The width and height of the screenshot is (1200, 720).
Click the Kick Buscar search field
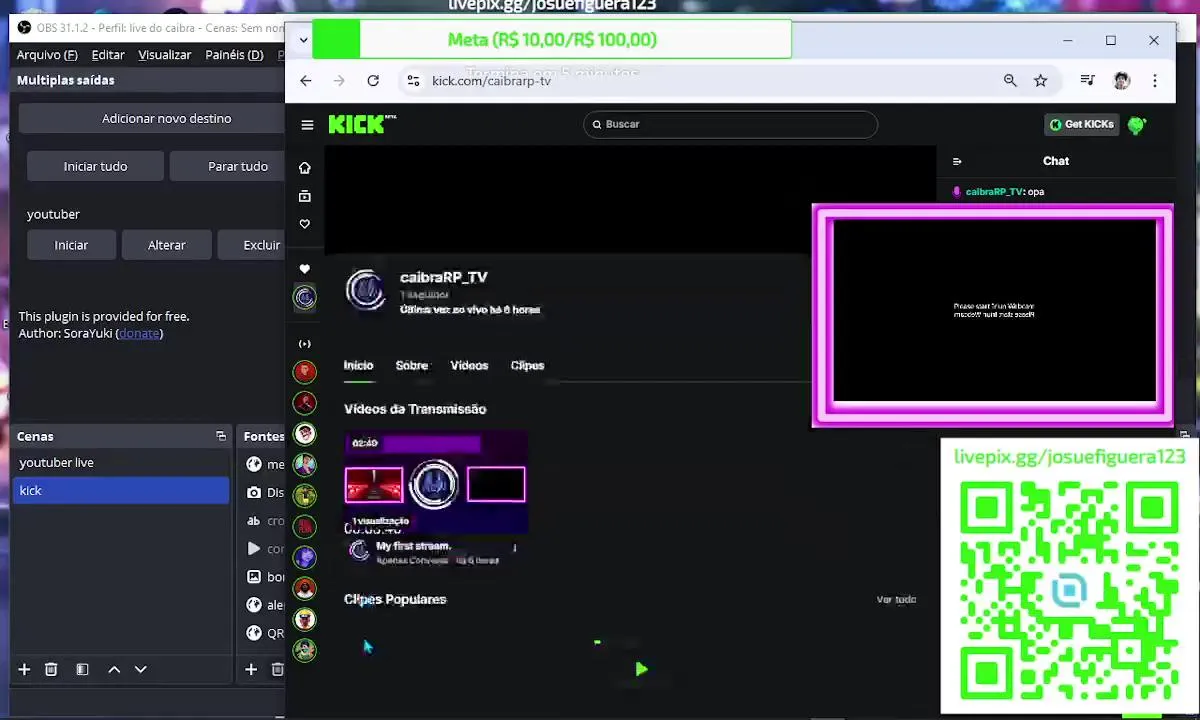(731, 125)
